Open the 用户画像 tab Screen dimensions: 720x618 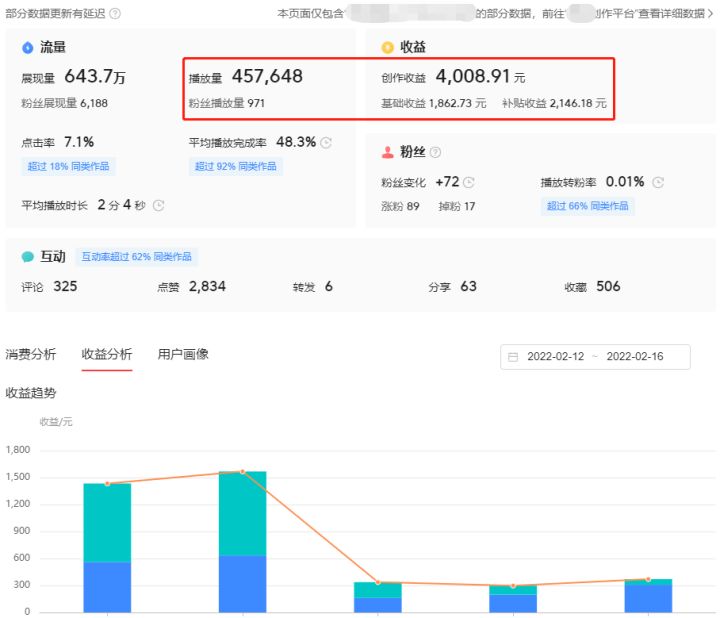[183, 355]
